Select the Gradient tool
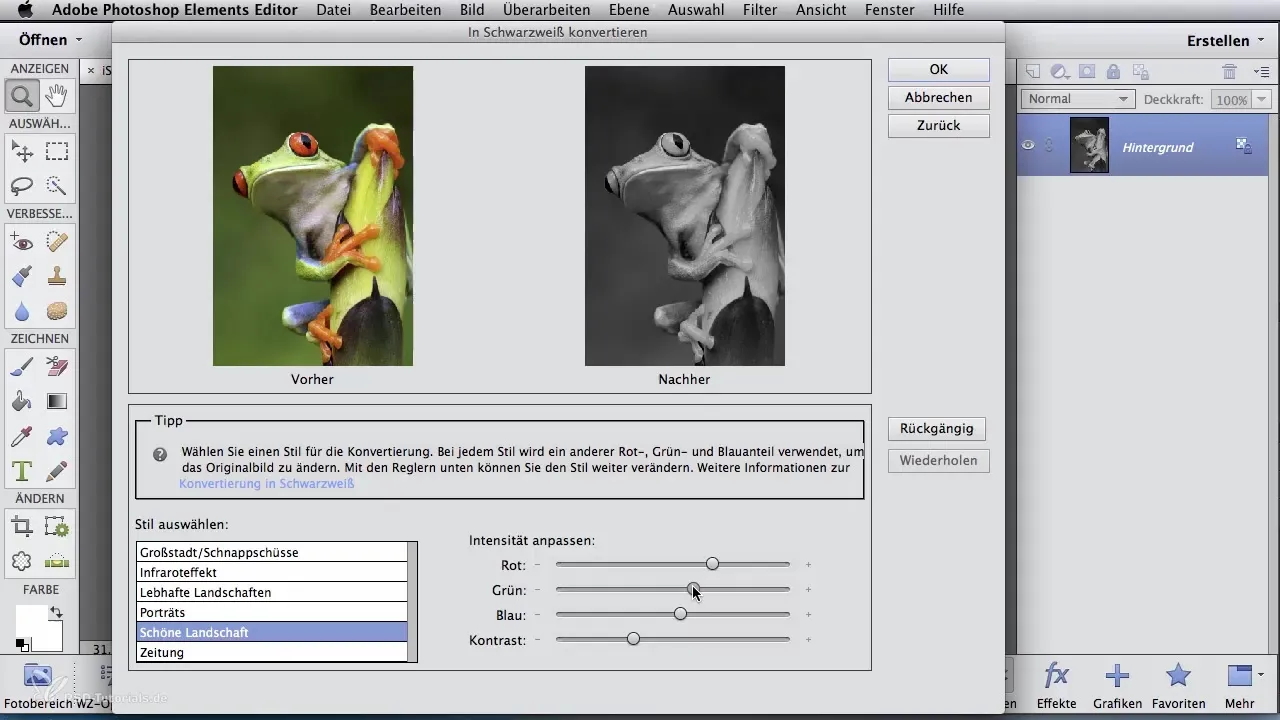Viewport: 1280px width, 720px height. coord(57,402)
